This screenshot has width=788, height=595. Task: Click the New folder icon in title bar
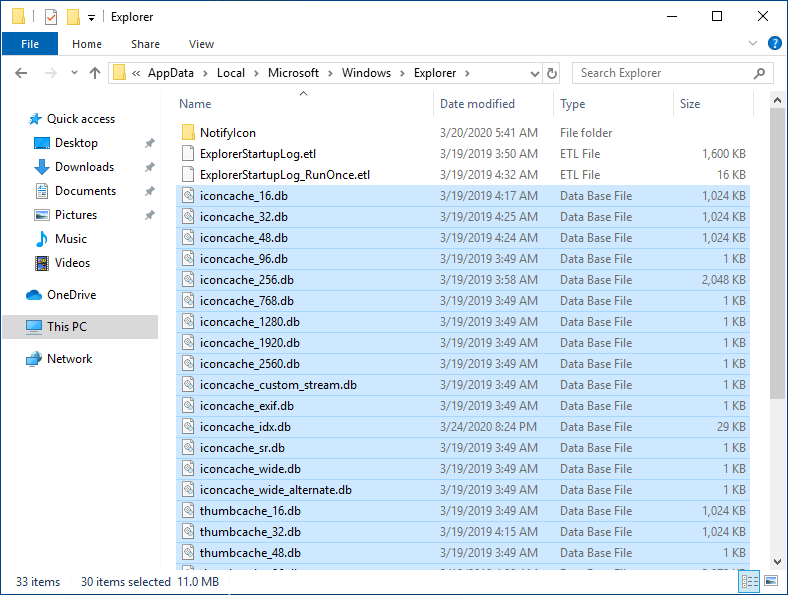pos(73,17)
